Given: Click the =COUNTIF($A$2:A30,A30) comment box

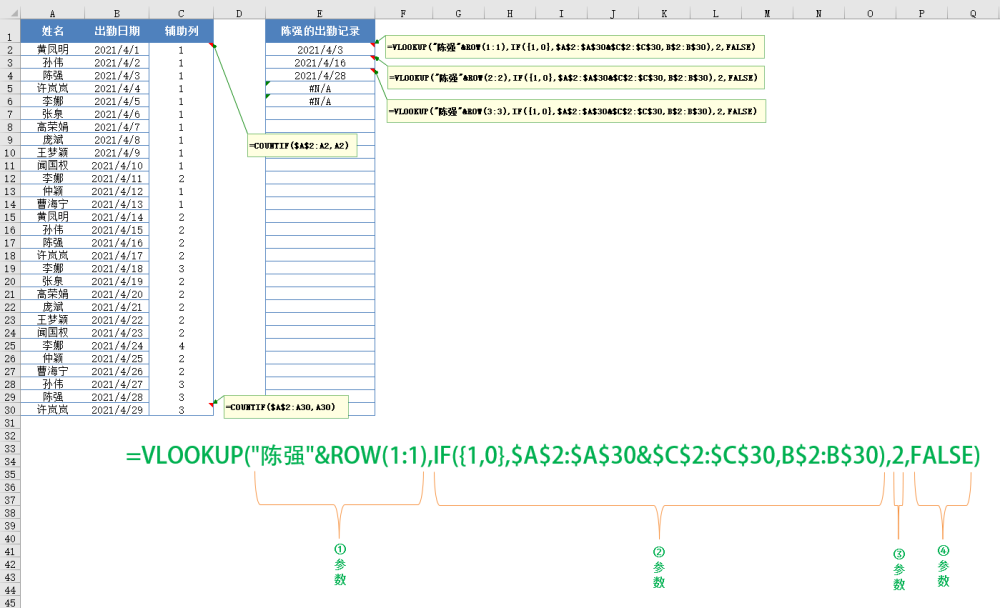Looking at the screenshot, I should [x=286, y=407].
